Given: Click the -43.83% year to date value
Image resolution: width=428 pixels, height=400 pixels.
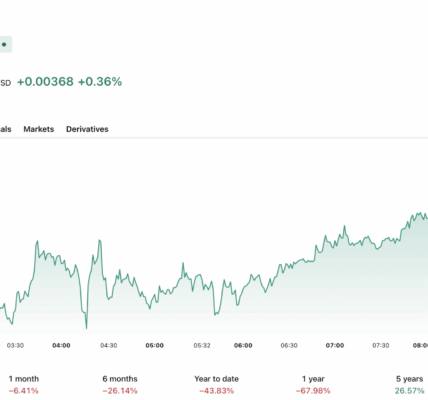Looking at the screenshot, I should click(x=216, y=390).
